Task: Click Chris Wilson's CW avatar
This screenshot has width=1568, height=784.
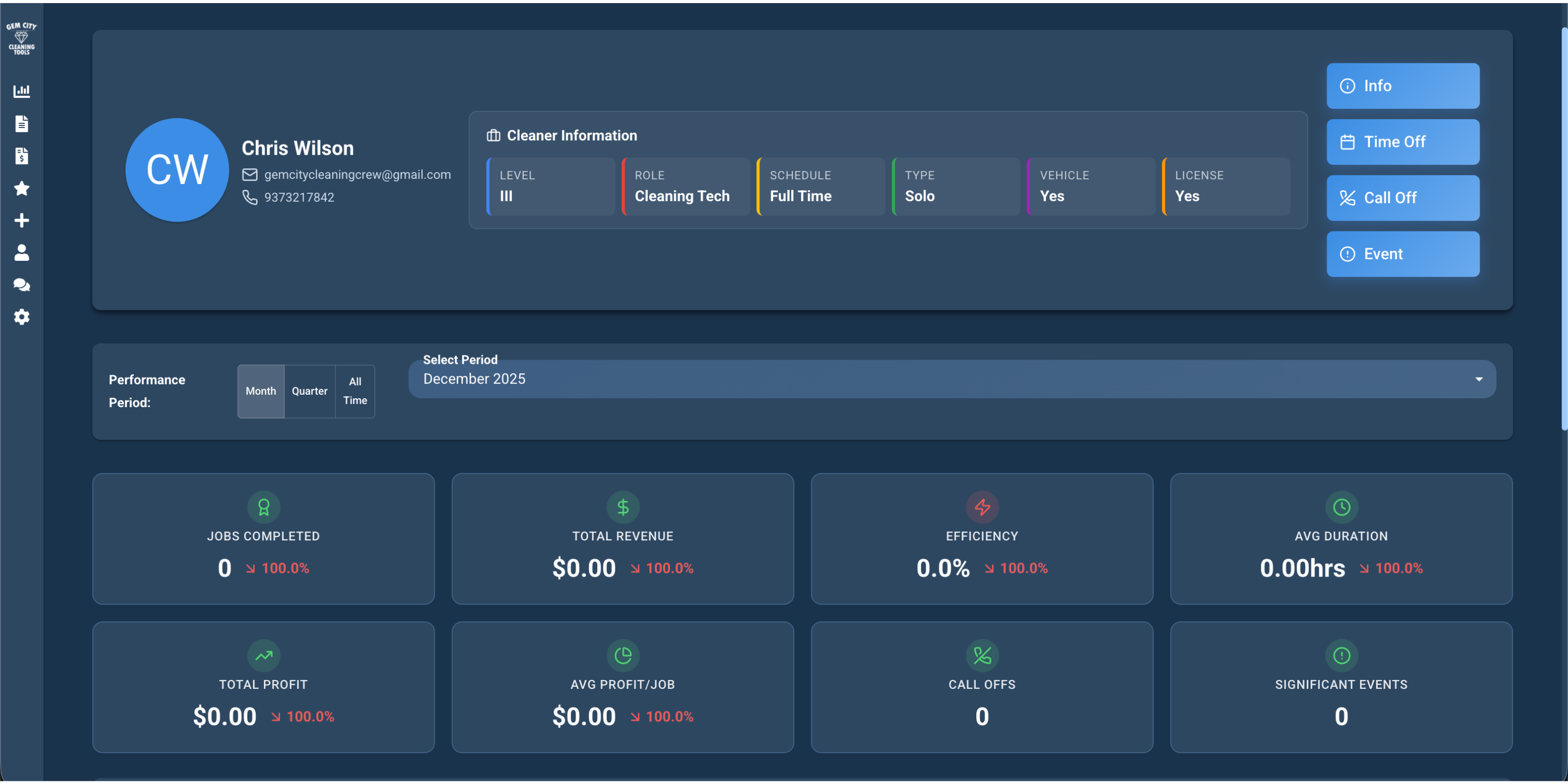Action: (x=177, y=170)
